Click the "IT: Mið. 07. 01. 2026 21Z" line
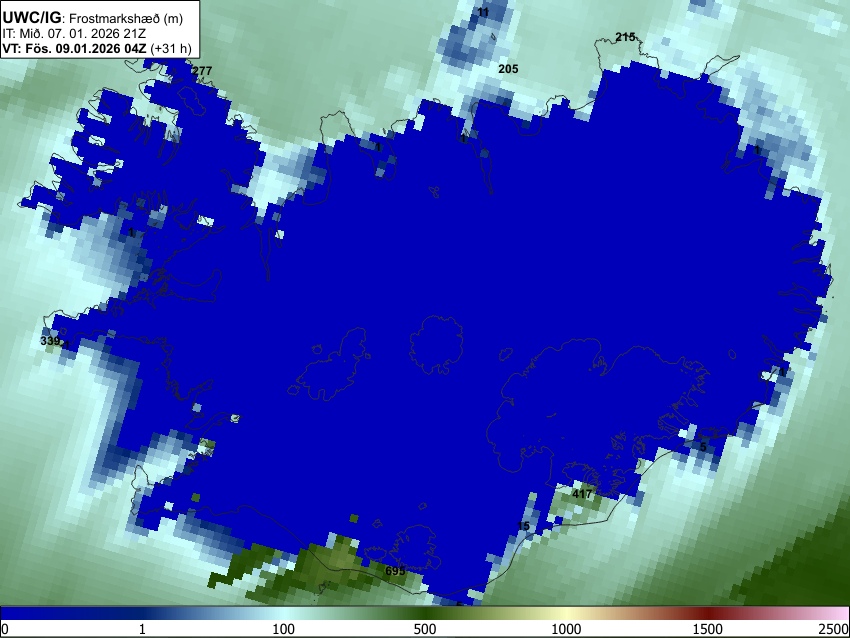This screenshot has width=850, height=638. pos(74,34)
